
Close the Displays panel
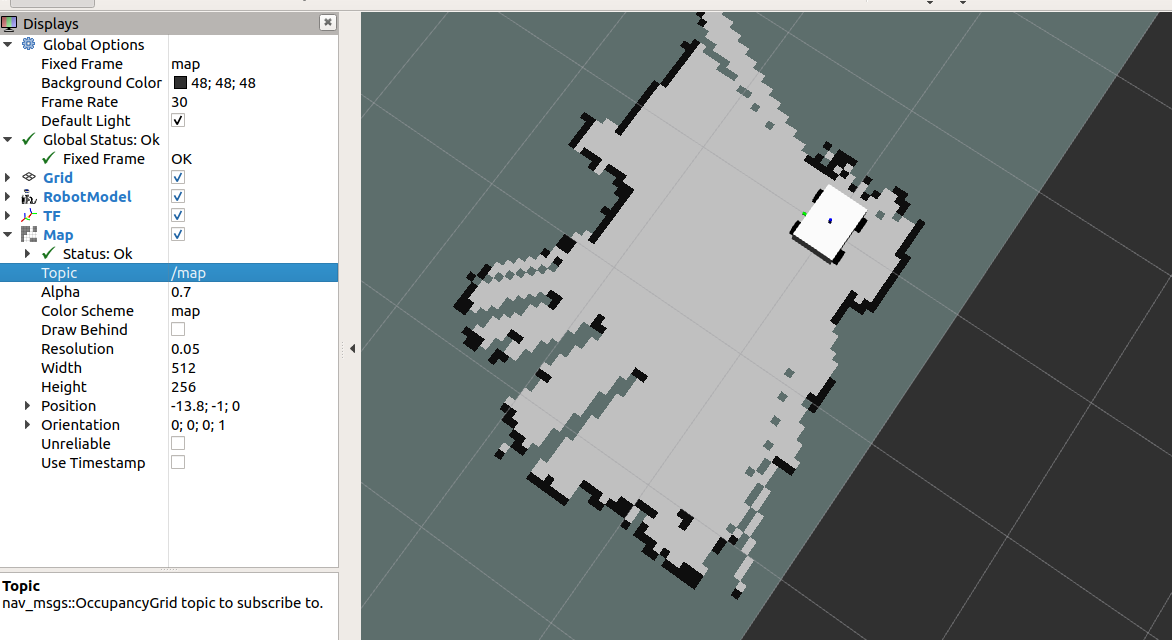[327, 22]
